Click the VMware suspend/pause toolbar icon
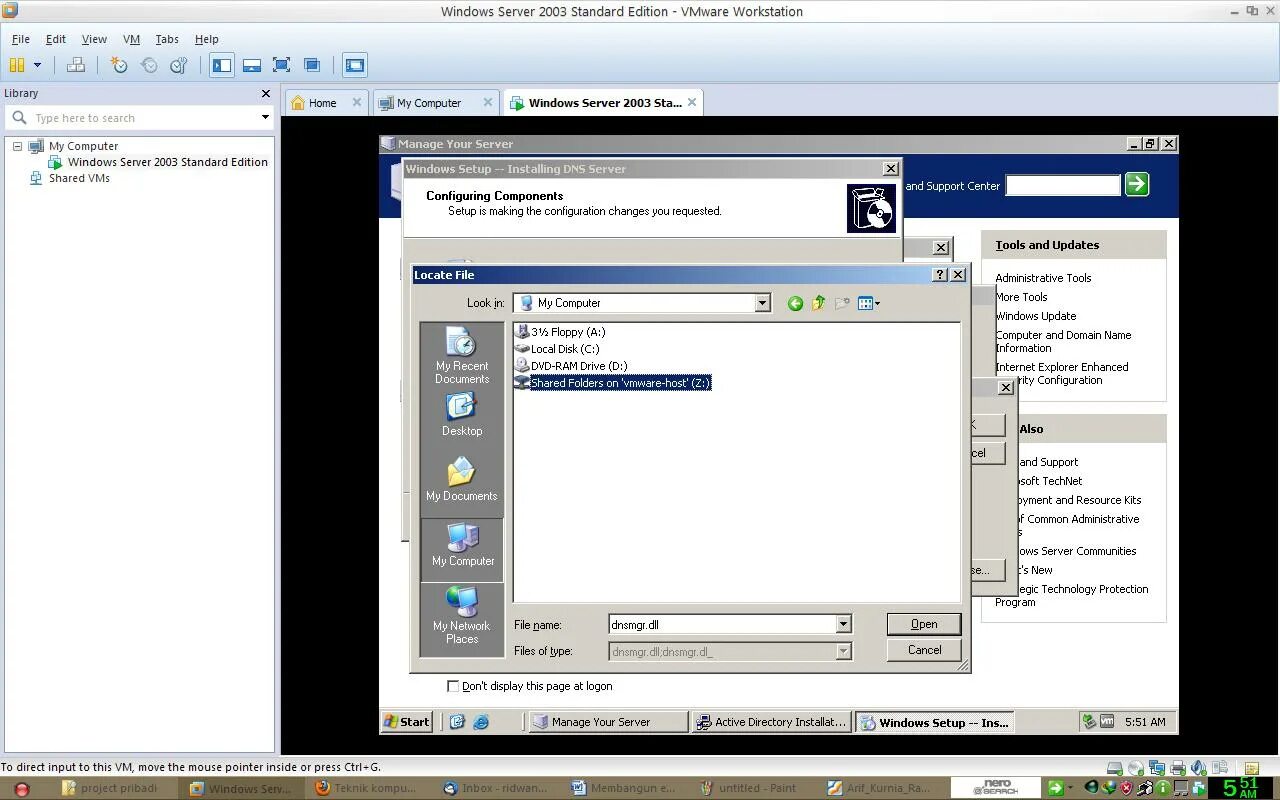The width and height of the screenshot is (1280, 800). (17, 65)
